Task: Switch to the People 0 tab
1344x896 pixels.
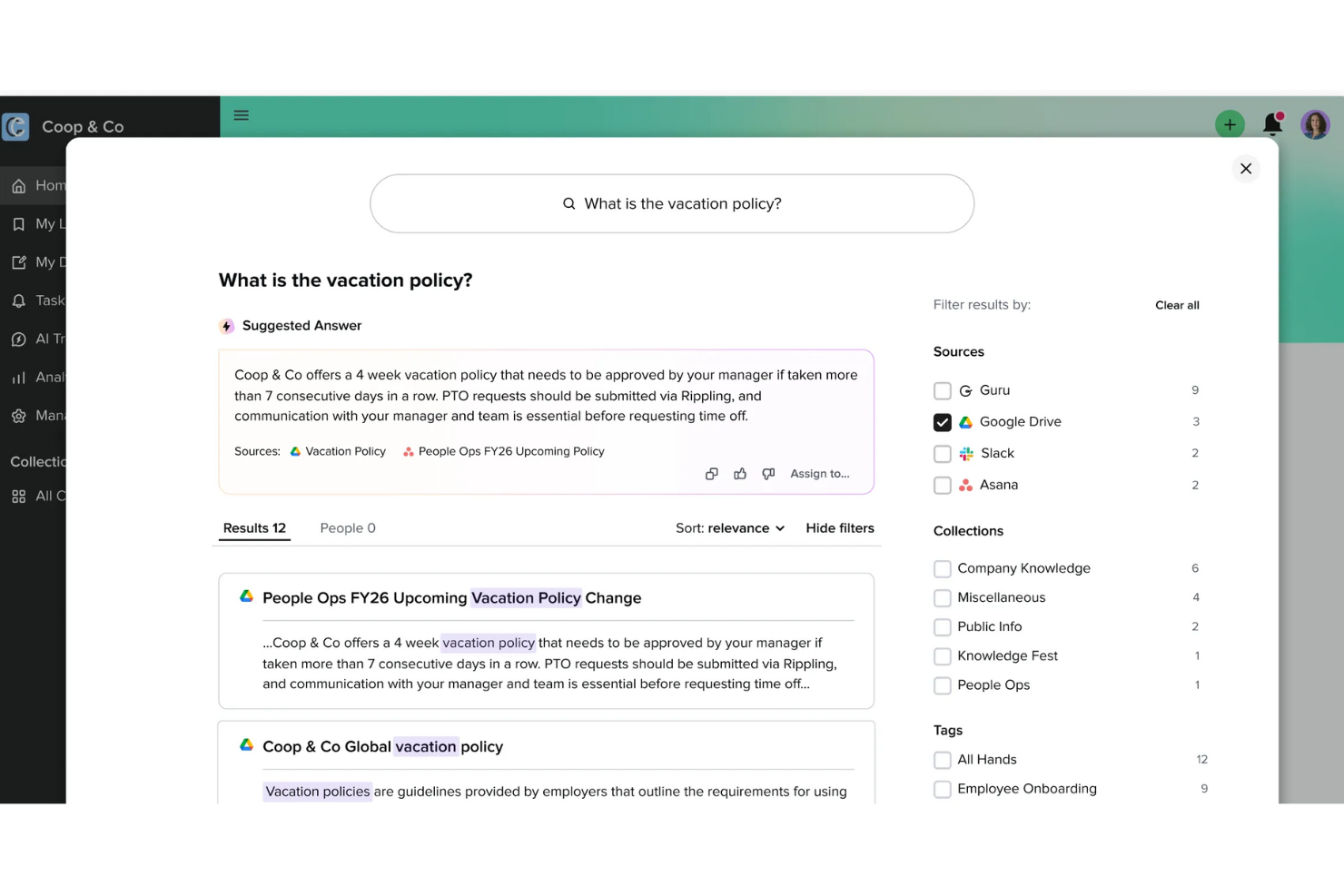Action: (x=348, y=528)
